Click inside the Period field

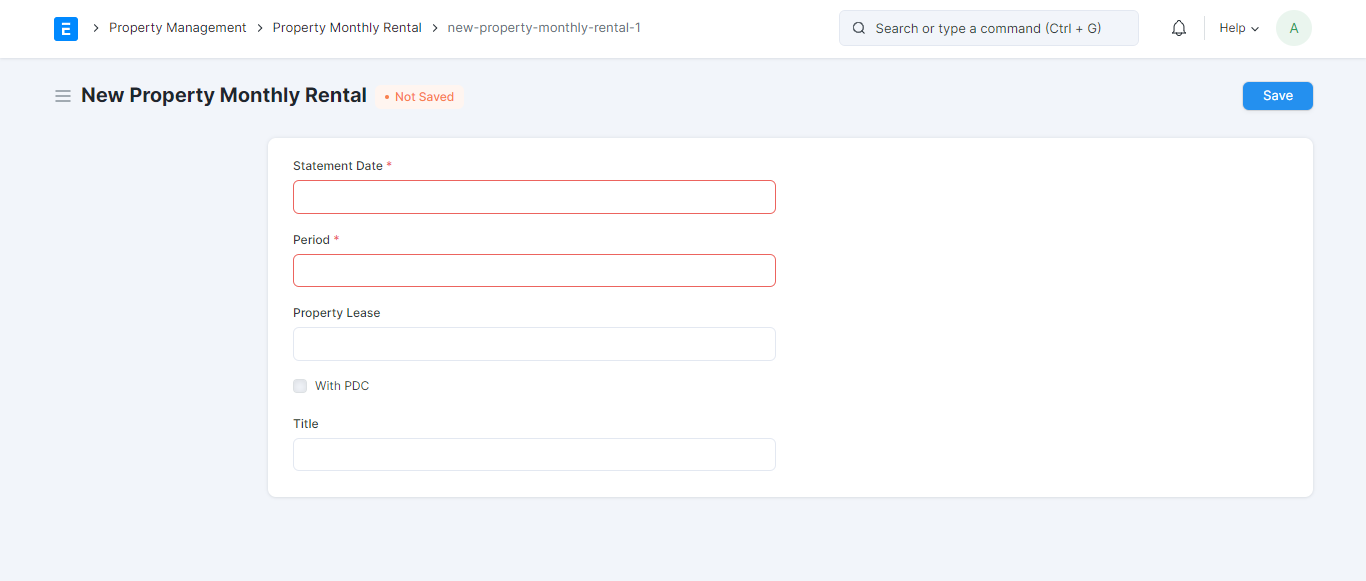(x=534, y=270)
